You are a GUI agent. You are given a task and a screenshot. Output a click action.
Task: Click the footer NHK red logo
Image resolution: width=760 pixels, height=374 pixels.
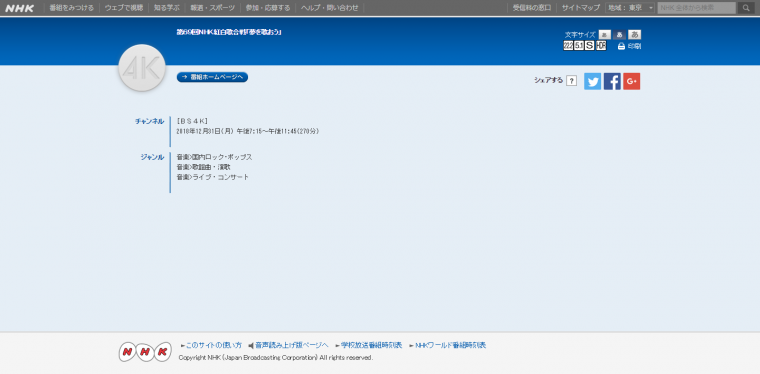pos(145,352)
